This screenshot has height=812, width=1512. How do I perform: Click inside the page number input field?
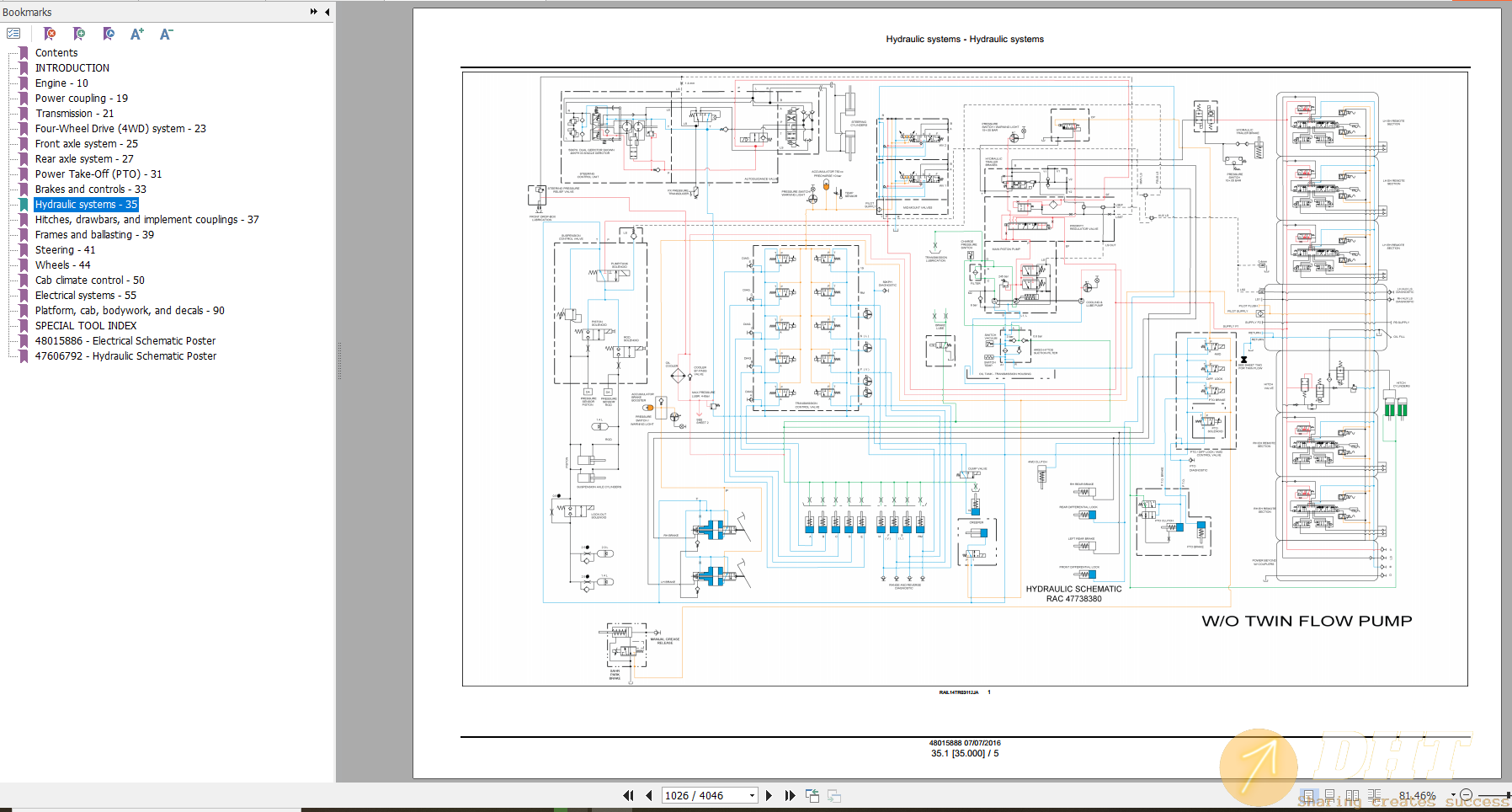click(x=699, y=794)
